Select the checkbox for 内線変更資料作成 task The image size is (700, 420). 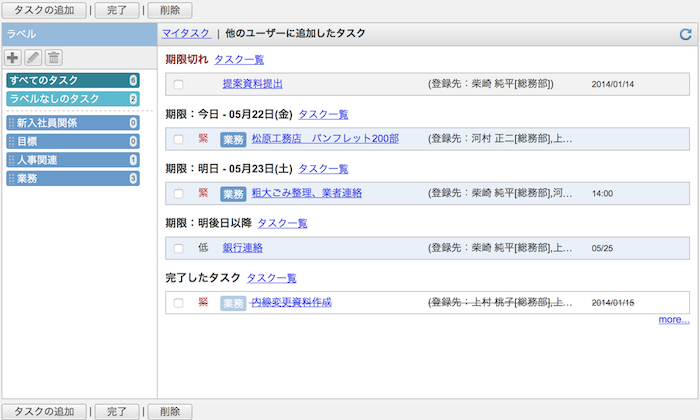point(178,303)
